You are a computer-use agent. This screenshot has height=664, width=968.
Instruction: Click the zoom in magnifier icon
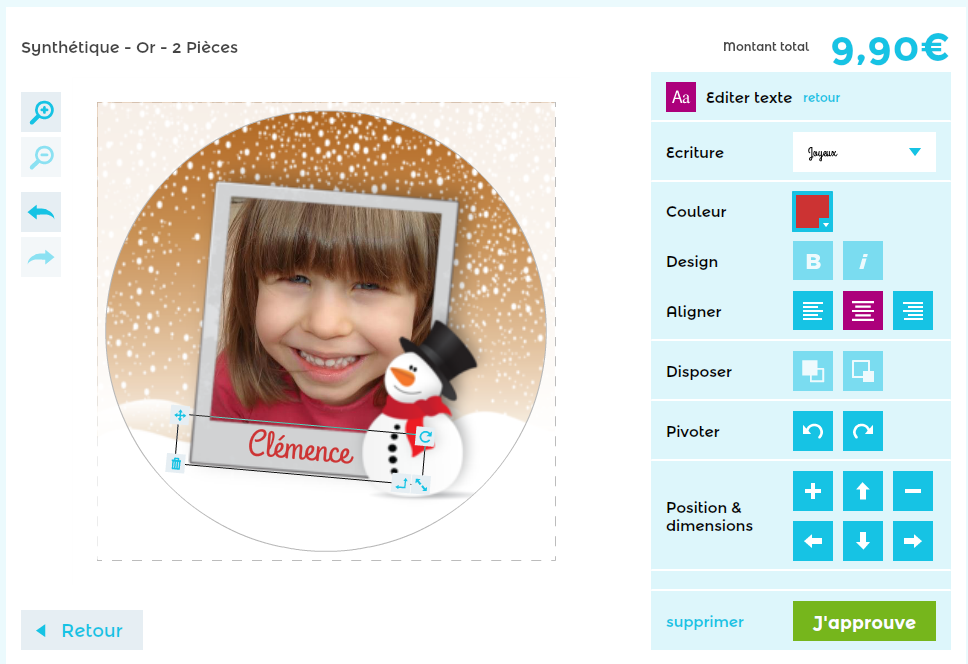click(x=41, y=112)
